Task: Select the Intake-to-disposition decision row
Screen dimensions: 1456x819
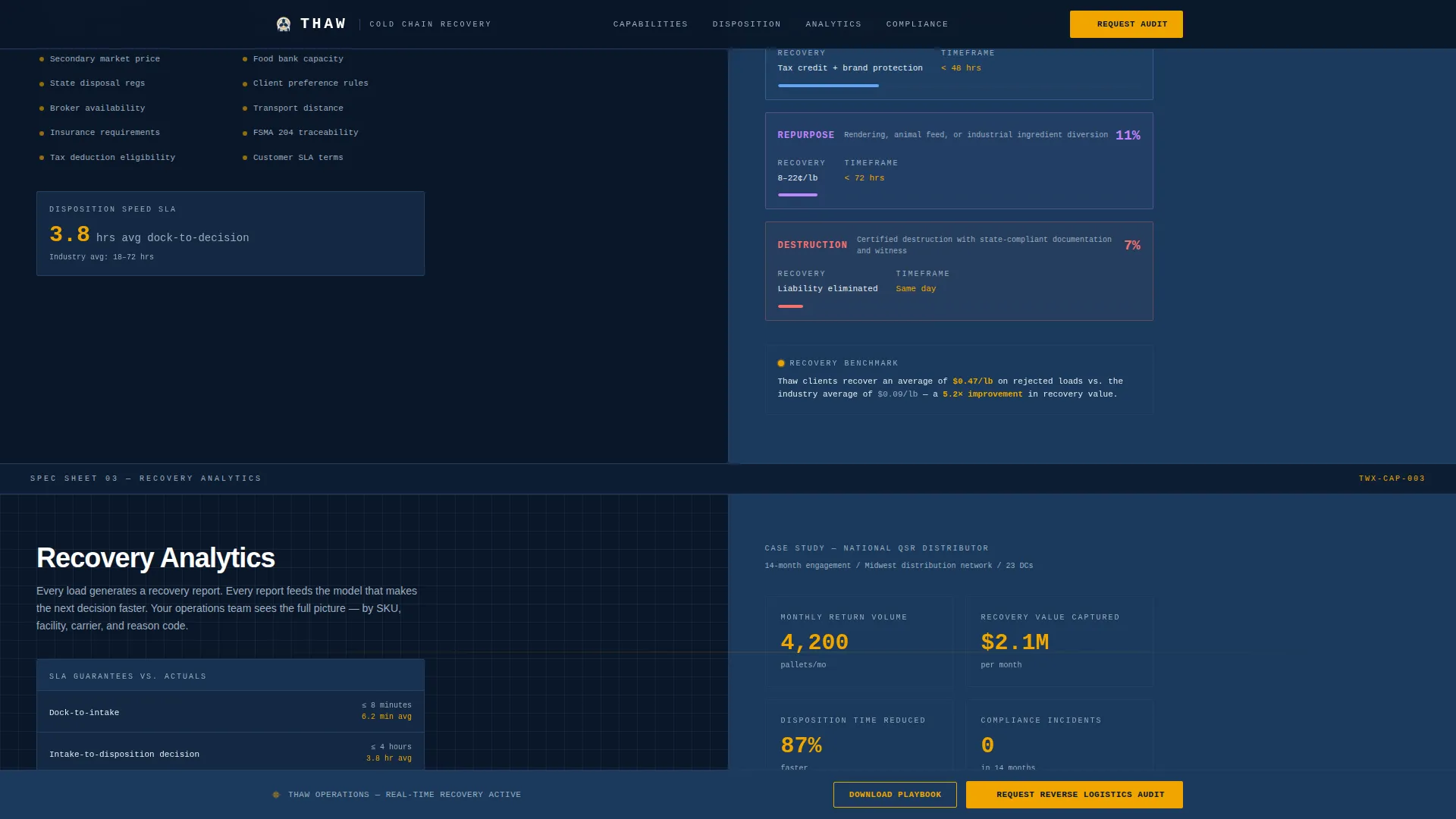Action: [x=231, y=752]
